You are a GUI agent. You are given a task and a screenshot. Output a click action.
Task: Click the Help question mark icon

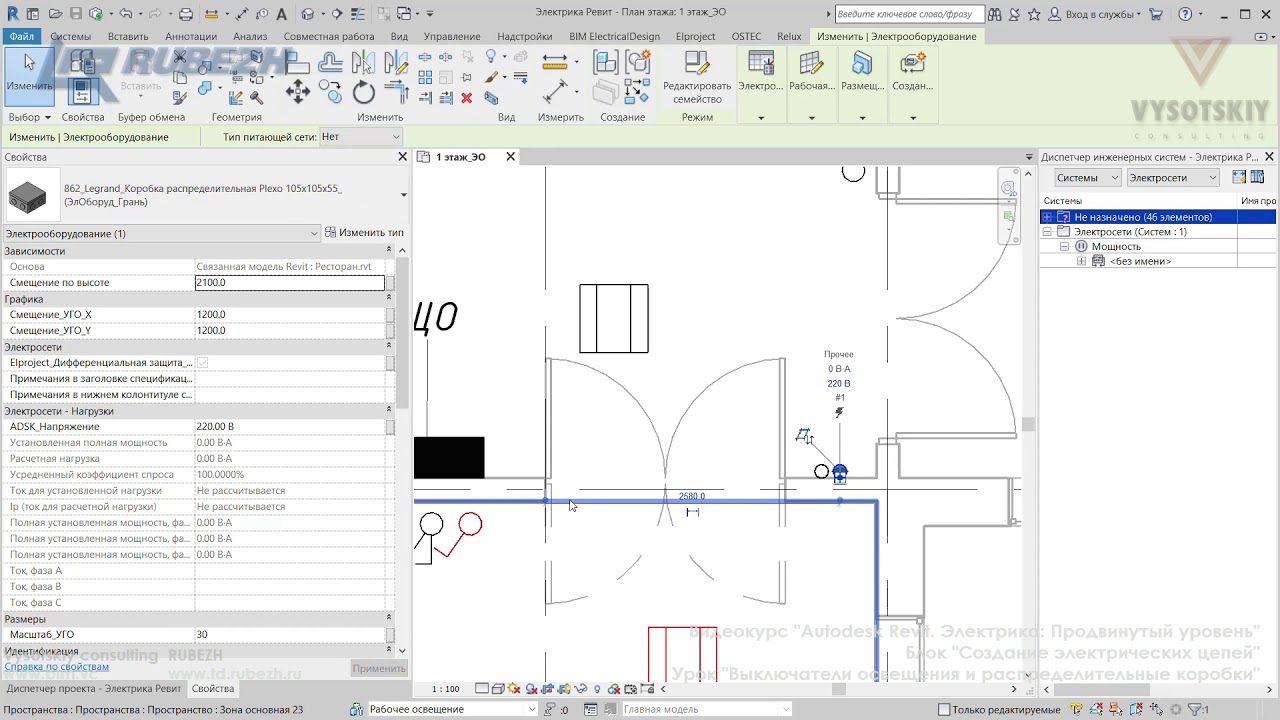click(x=1185, y=14)
